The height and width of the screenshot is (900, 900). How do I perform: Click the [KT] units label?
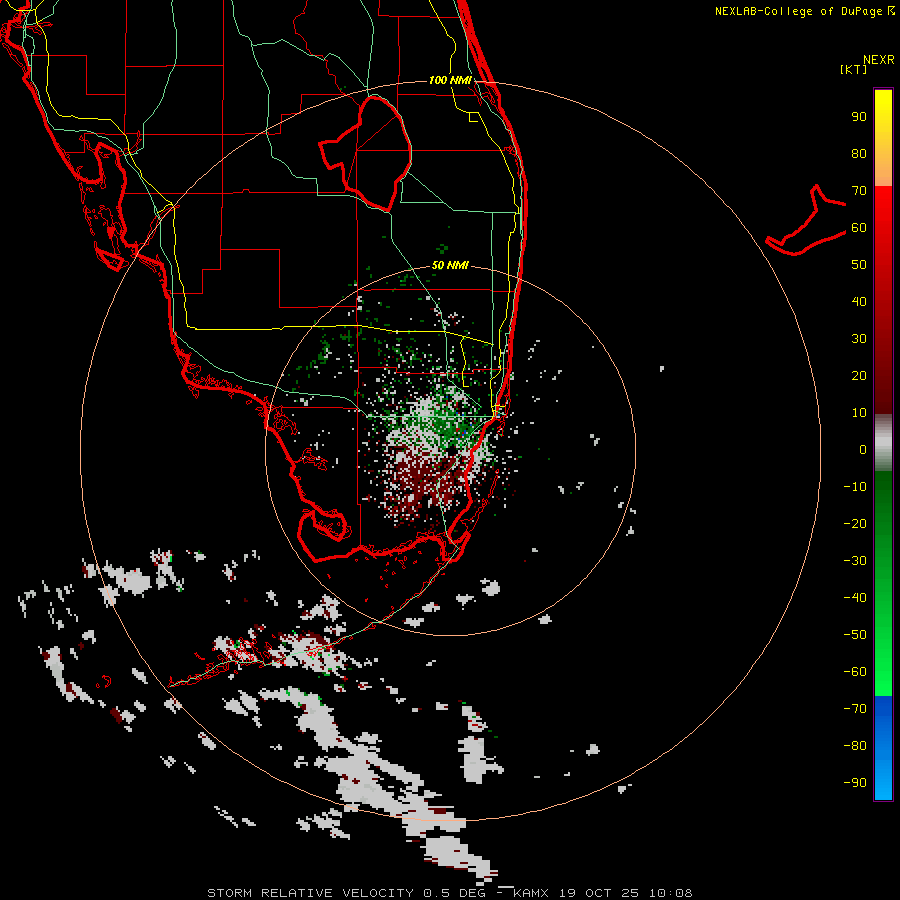(853, 69)
